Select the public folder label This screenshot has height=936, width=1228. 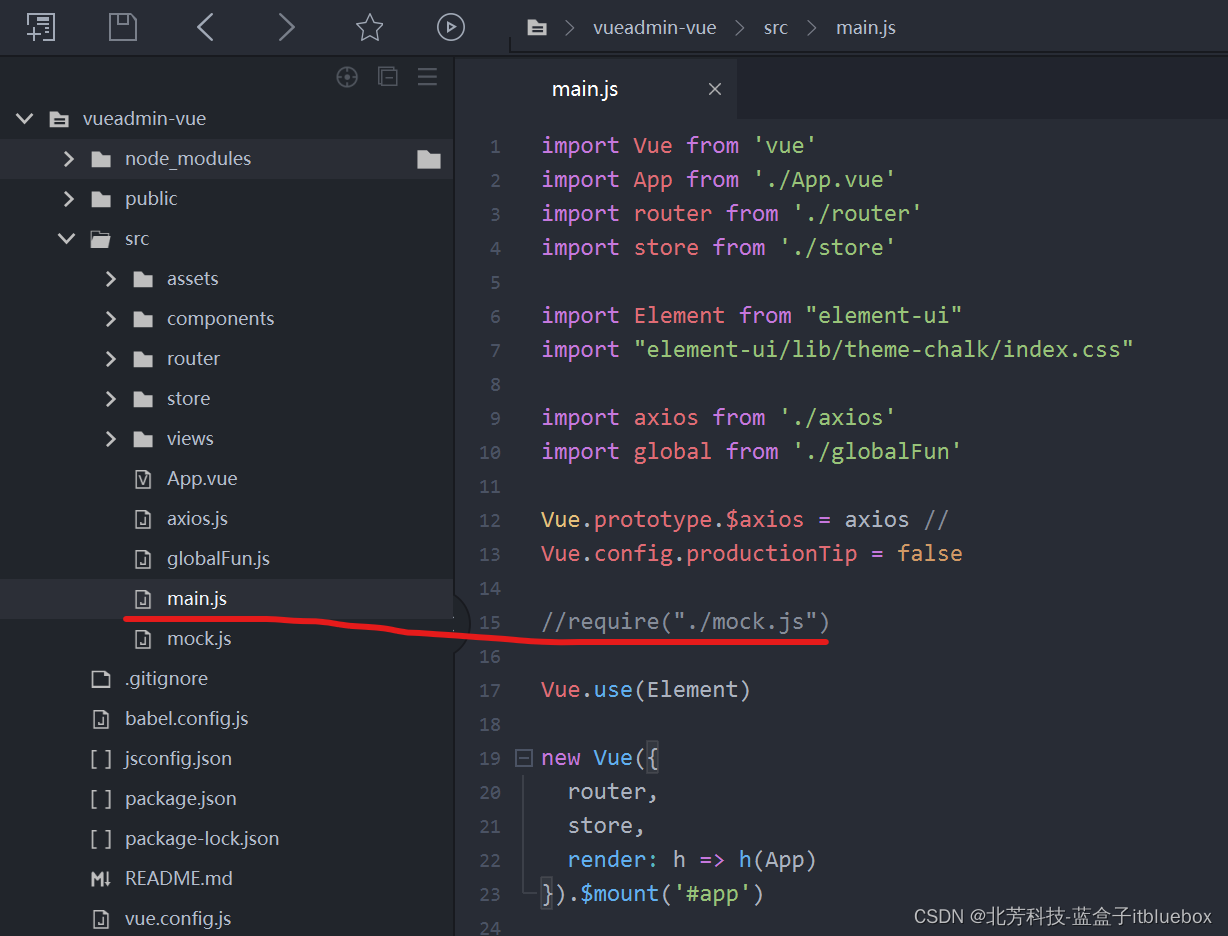(x=151, y=199)
